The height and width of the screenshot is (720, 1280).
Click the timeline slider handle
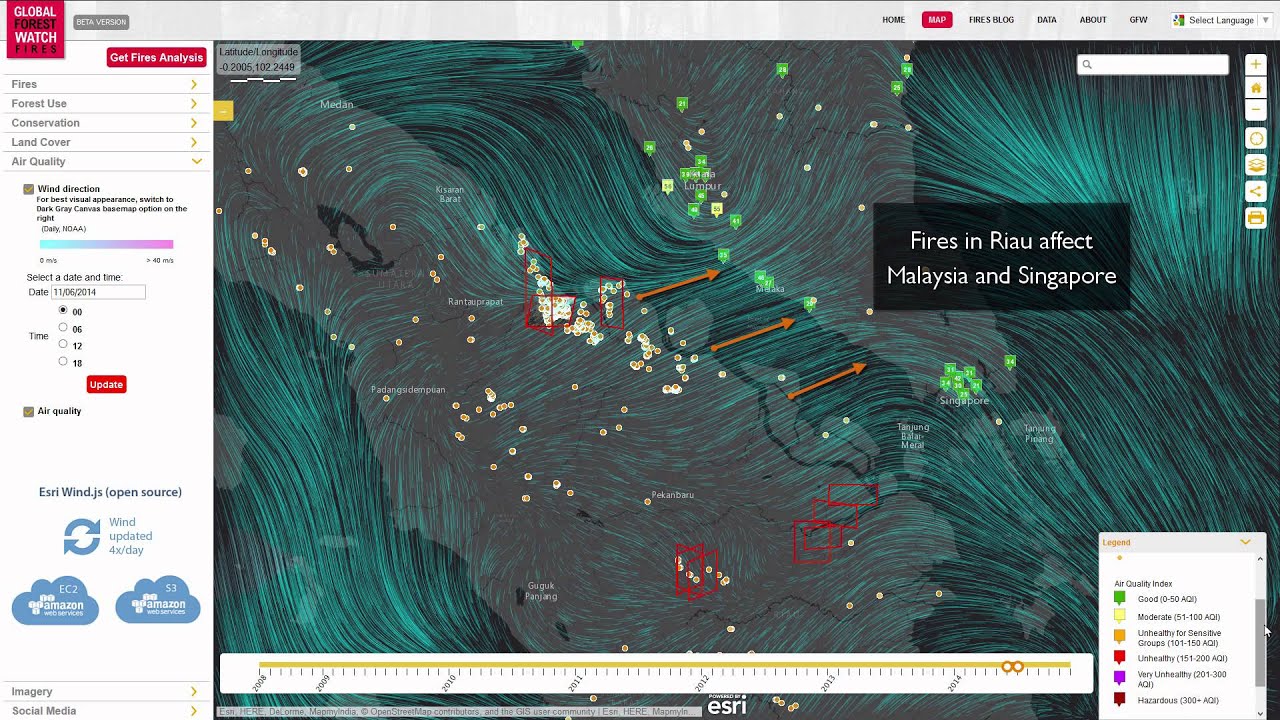[1013, 666]
